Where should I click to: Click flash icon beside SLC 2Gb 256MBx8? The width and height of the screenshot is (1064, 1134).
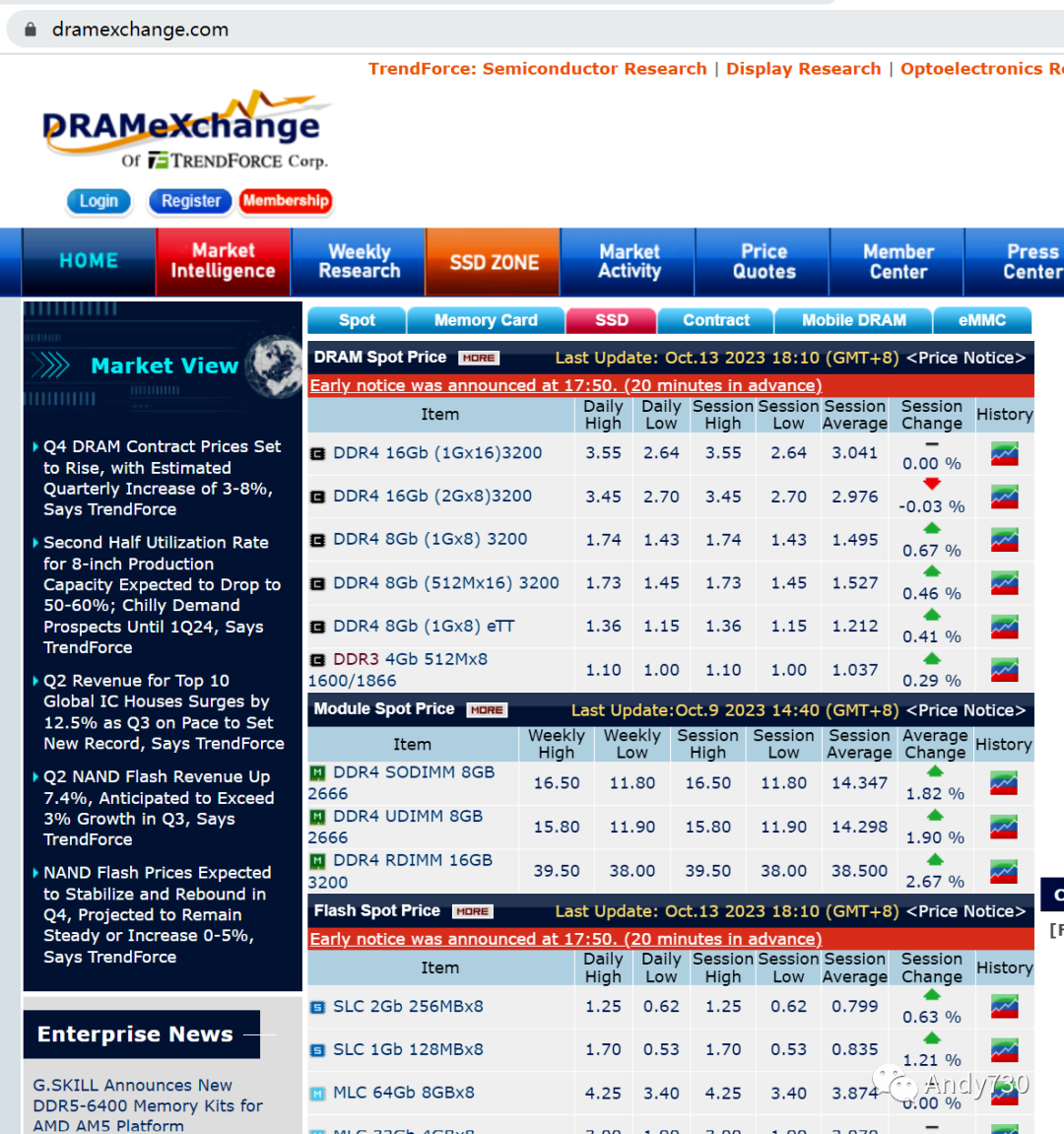click(317, 1008)
